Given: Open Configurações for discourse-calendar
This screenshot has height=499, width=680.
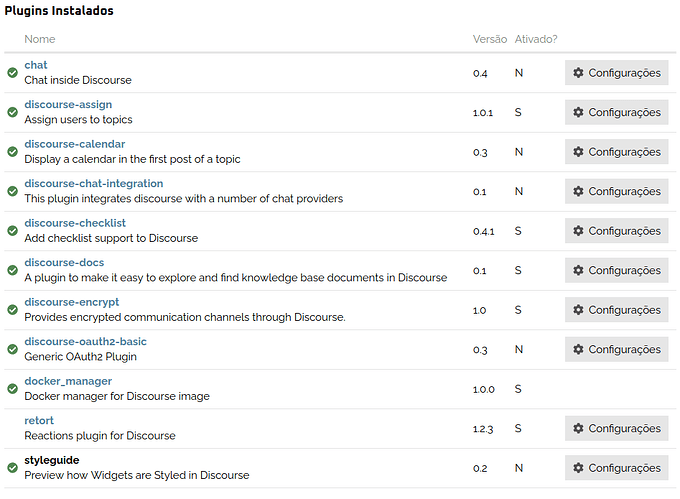Looking at the screenshot, I should 616,152.
